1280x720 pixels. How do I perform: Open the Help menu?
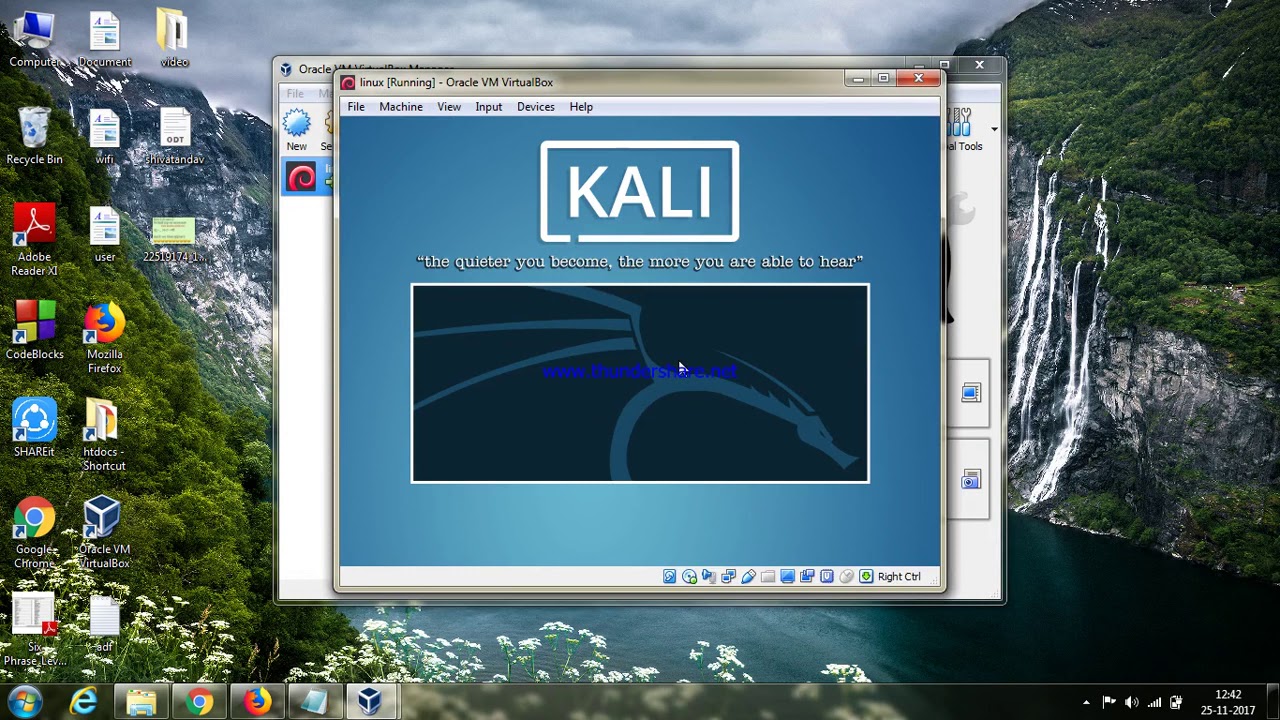(x=581, y=107)
